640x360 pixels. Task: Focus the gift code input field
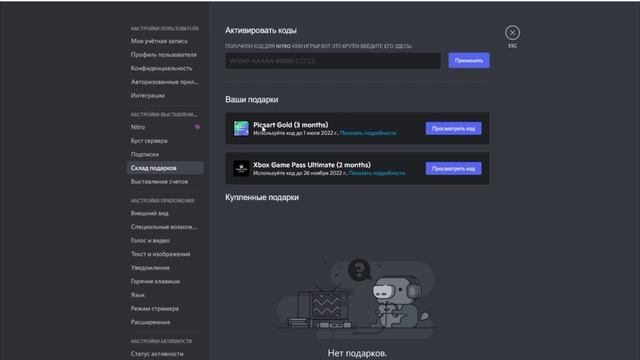pos(333,60)
